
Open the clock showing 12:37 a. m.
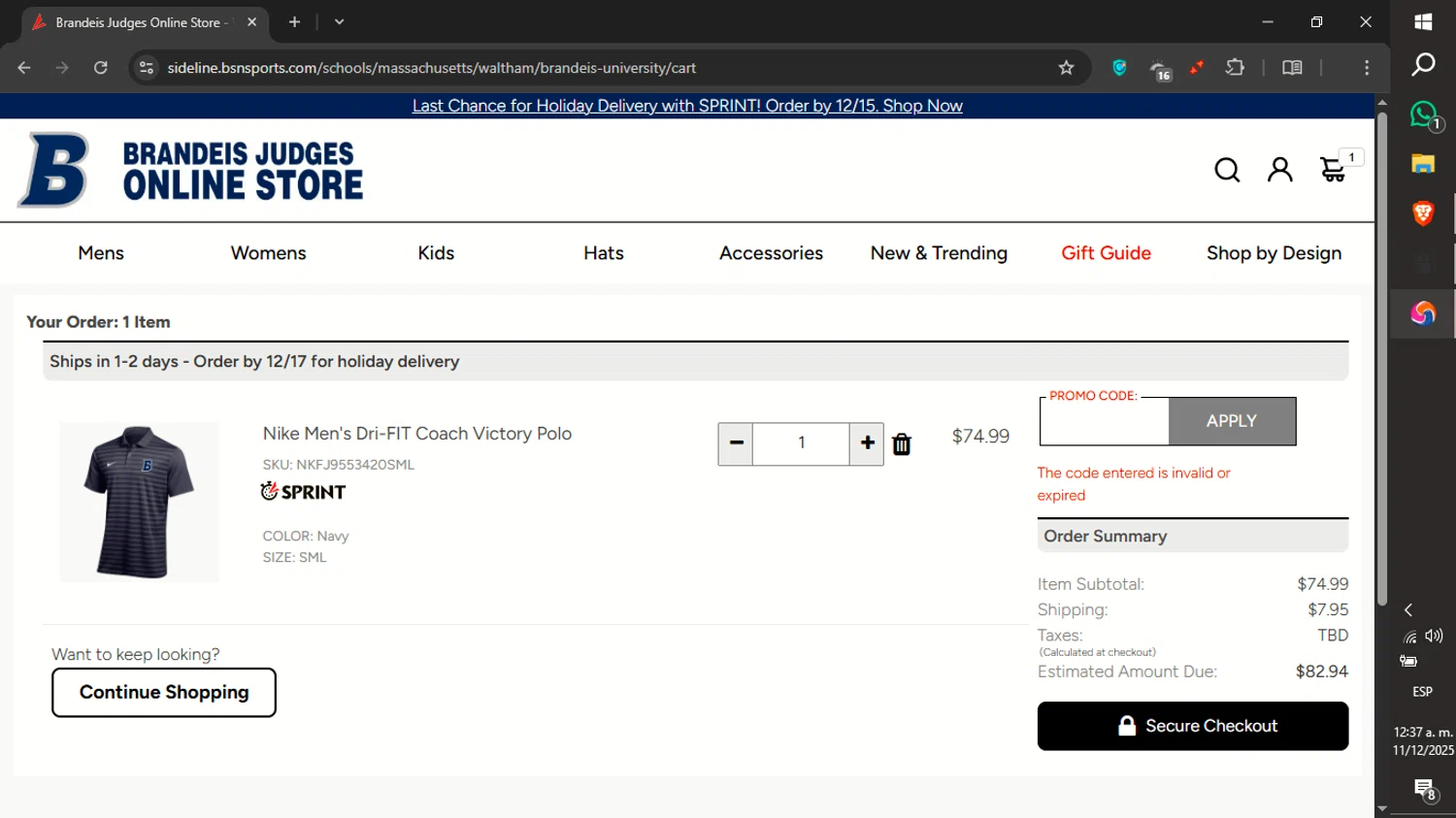point(1423,733)
